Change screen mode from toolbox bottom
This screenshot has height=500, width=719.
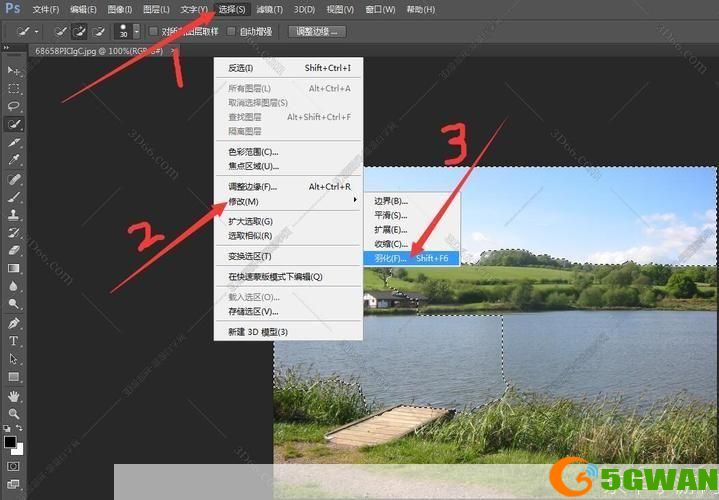tap(13, 484)
